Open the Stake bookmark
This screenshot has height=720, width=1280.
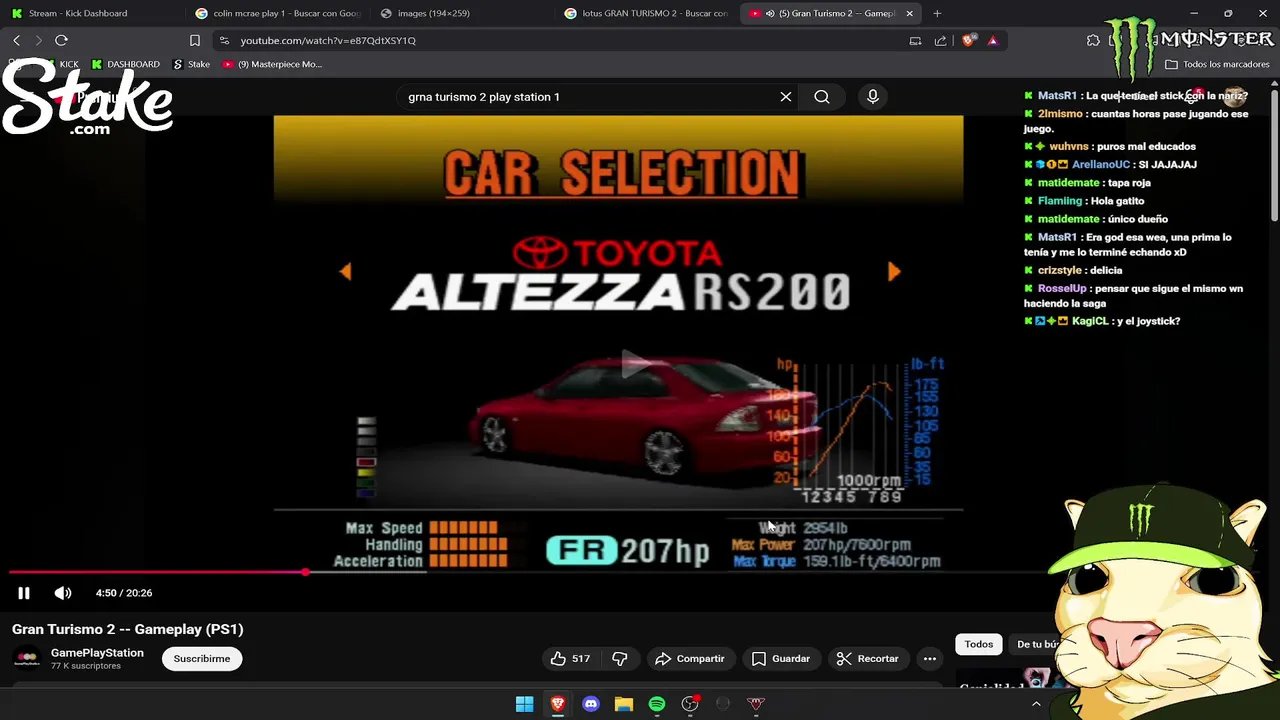click(x=192, y=64)
